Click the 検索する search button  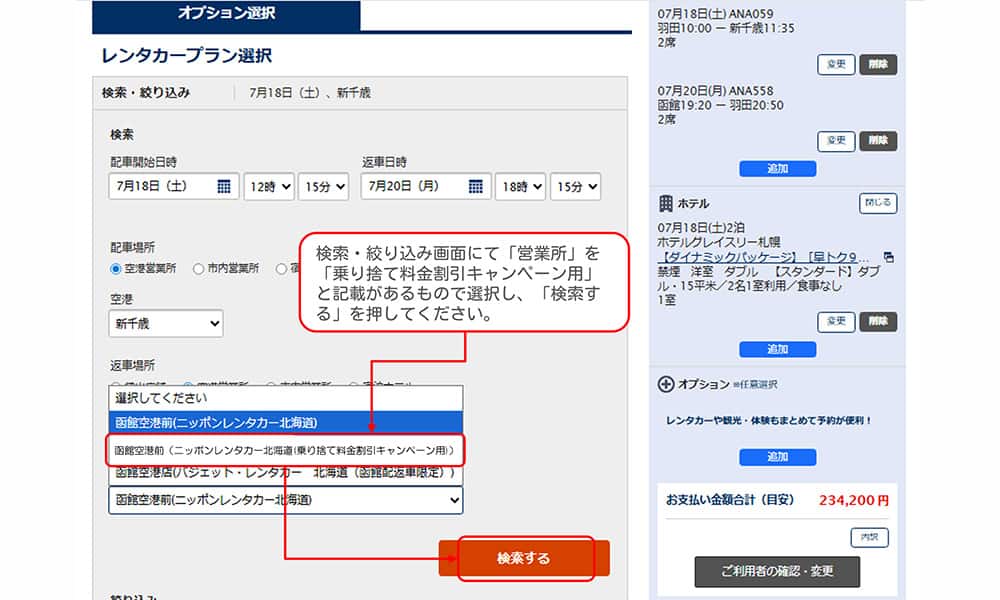(524, 559)
